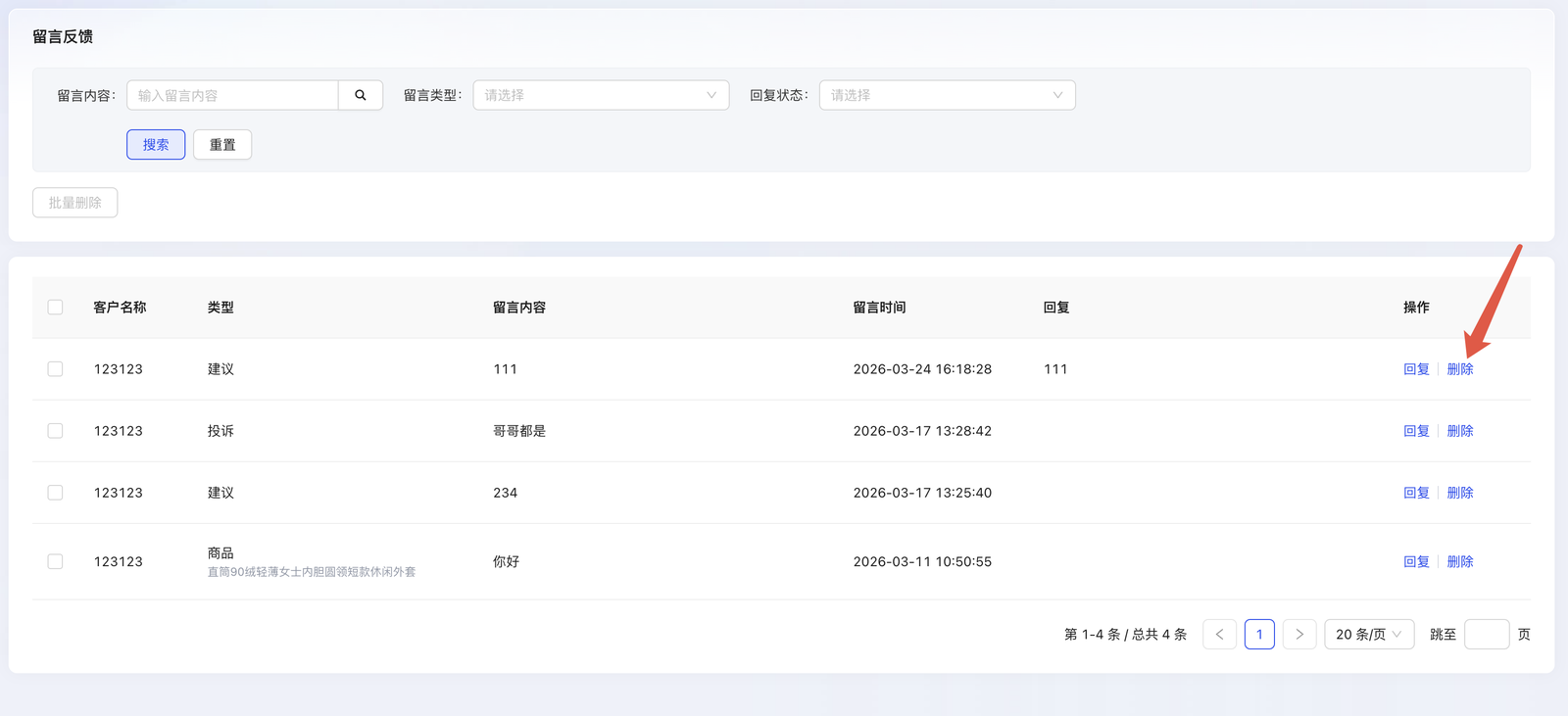
Task: Check the row with 2026-03-24 16:18:28
Action: [x=55, y=369]
